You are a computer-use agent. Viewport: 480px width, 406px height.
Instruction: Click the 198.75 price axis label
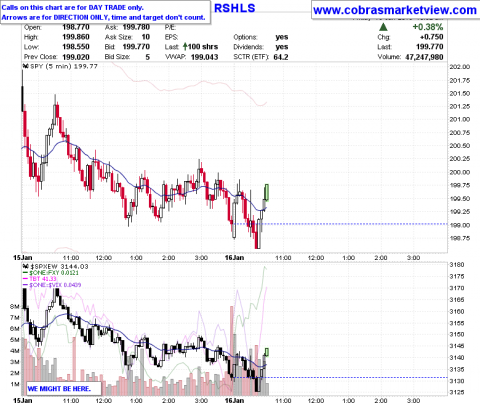[459, 238]
